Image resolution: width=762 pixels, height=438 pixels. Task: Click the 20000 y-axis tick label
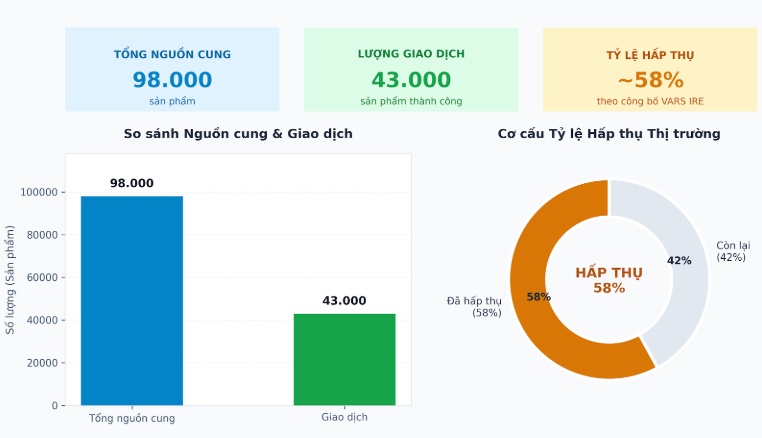coord(42,363)
